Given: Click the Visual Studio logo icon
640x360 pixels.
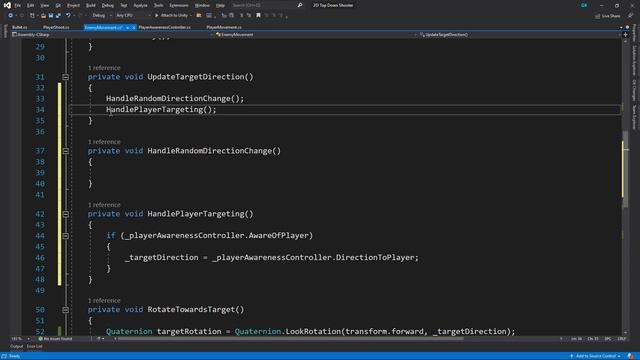Looking at the screenshot, I should pyautogui.click(x=7, y=5).
